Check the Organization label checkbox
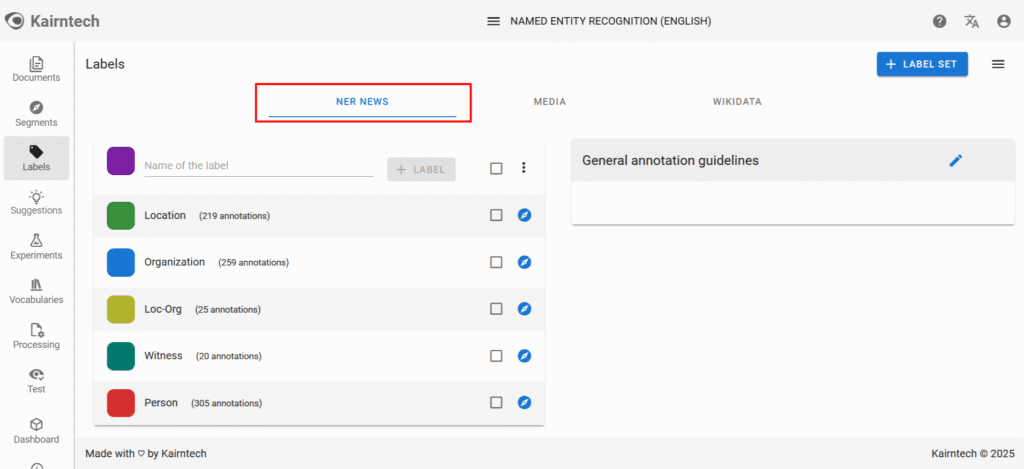Viewport: 1024px width, 469px height. pyautogui.click(x=496, y=262)
